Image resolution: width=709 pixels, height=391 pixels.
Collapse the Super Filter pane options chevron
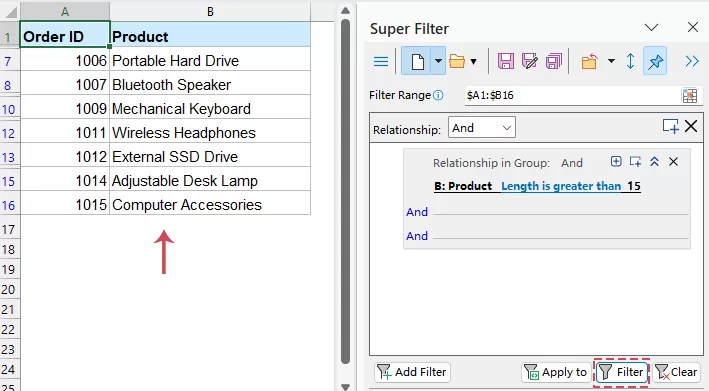[652, 28]
